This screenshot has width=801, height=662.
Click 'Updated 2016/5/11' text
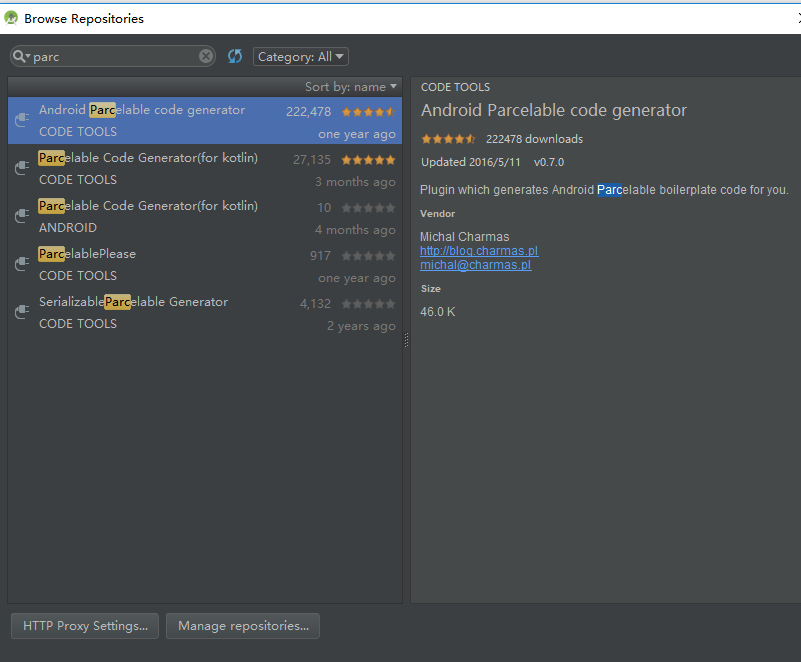pos(470,162)
